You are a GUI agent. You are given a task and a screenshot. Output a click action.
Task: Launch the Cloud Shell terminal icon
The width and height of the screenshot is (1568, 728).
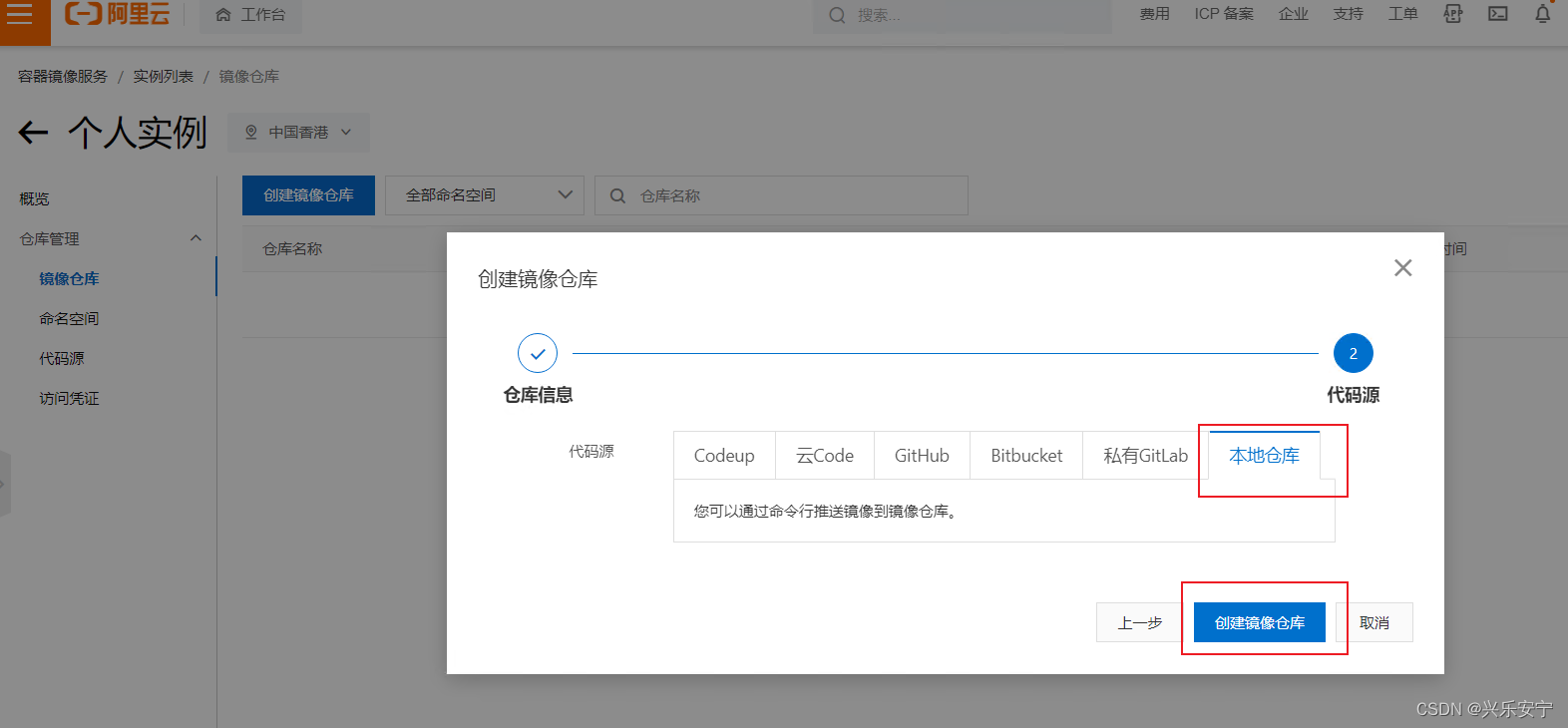(1498, 14)
